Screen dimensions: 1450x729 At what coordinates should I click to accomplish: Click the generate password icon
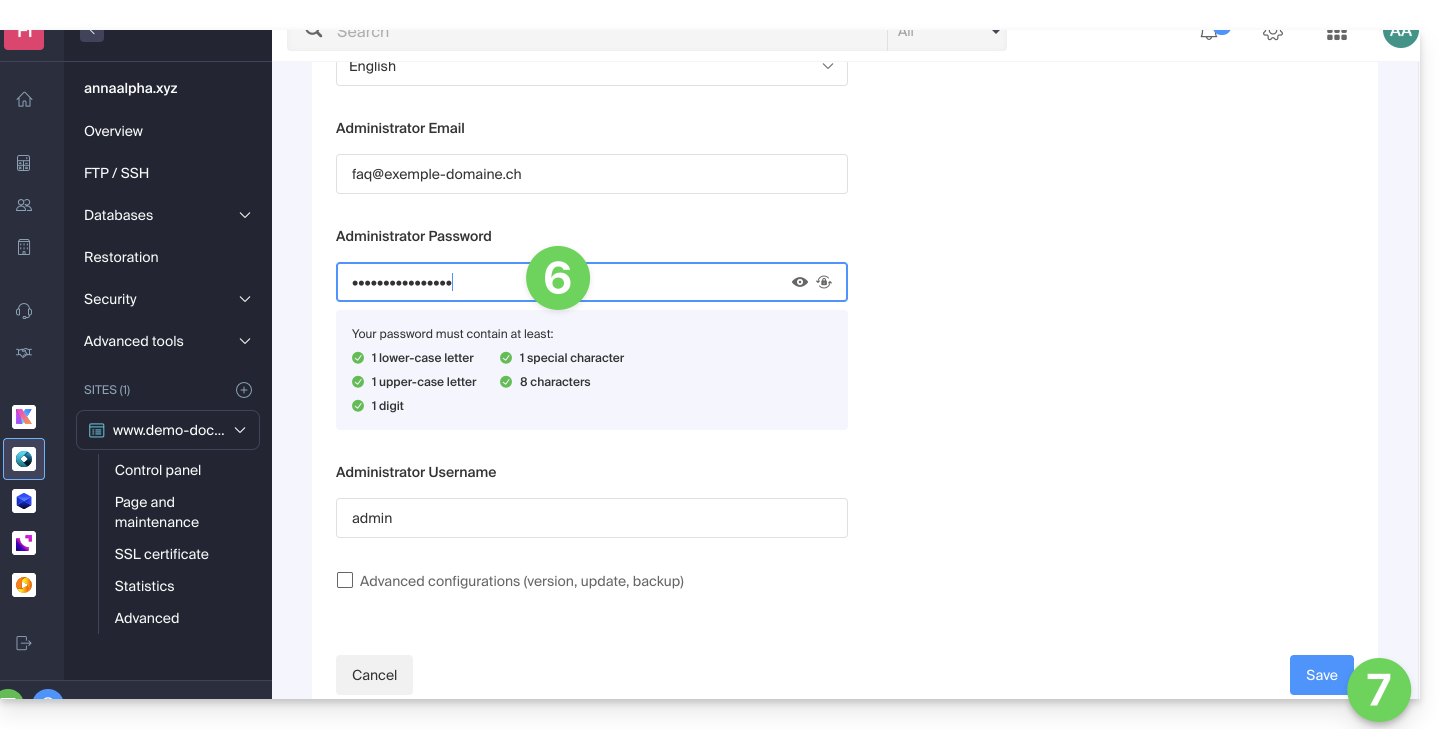[824, 282]
